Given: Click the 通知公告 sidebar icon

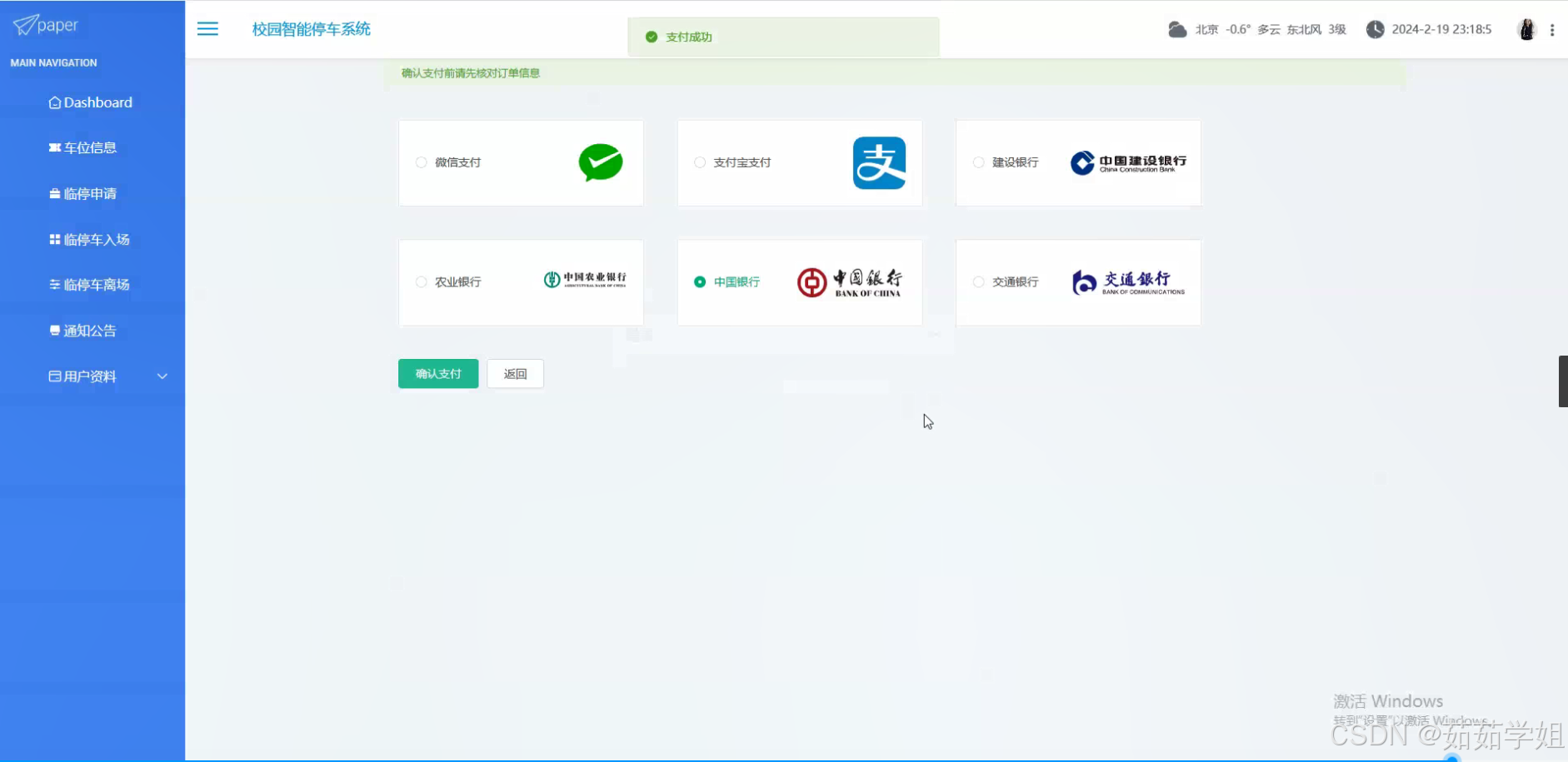Looking at the screenshot, I should 55,330.
